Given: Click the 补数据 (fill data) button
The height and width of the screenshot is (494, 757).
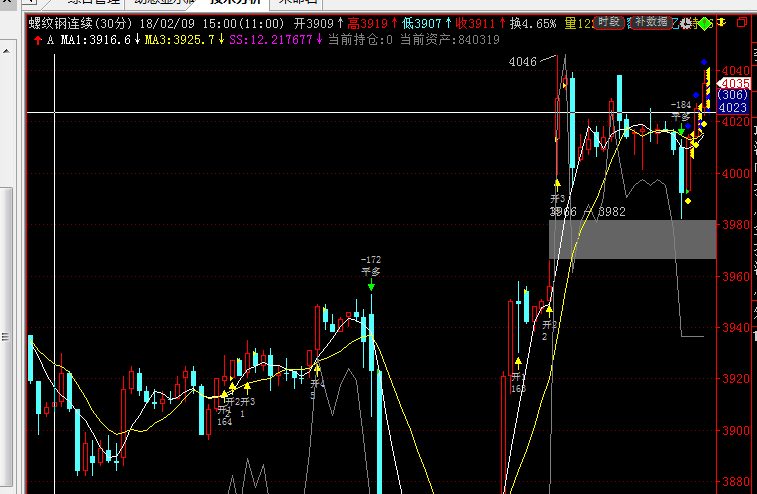Looking at the screenshot, I should pyautogui.click(x=651, y=22).
